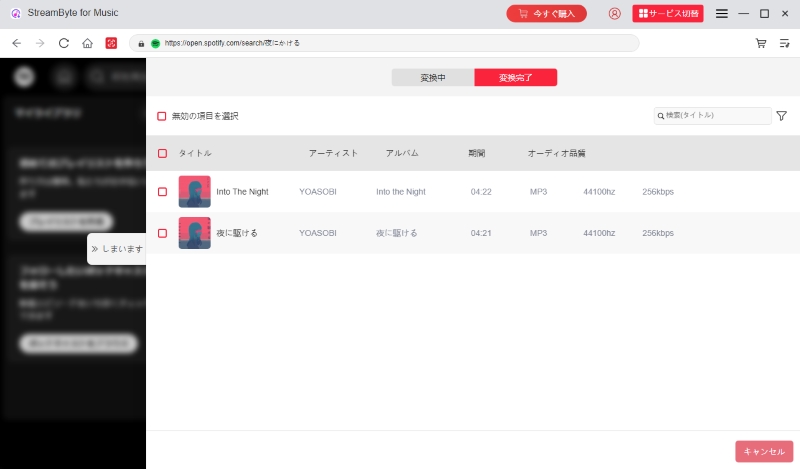Click the StreamByte app logo

16,13
